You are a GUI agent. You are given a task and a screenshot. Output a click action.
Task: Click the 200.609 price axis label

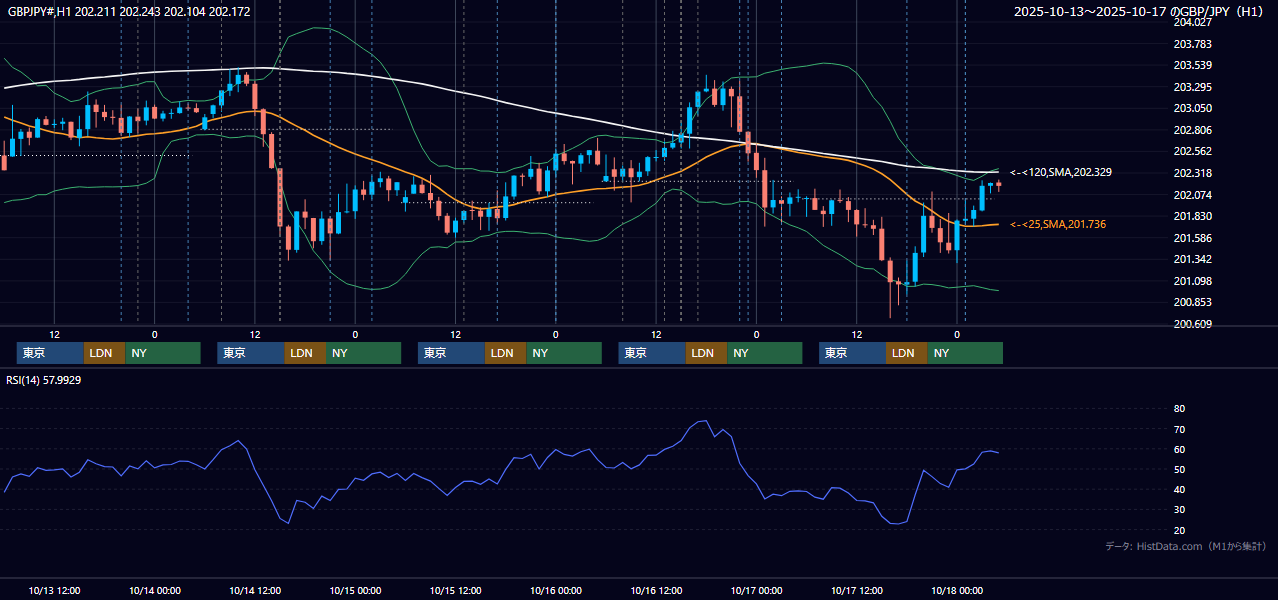(x=1192, y=324)
